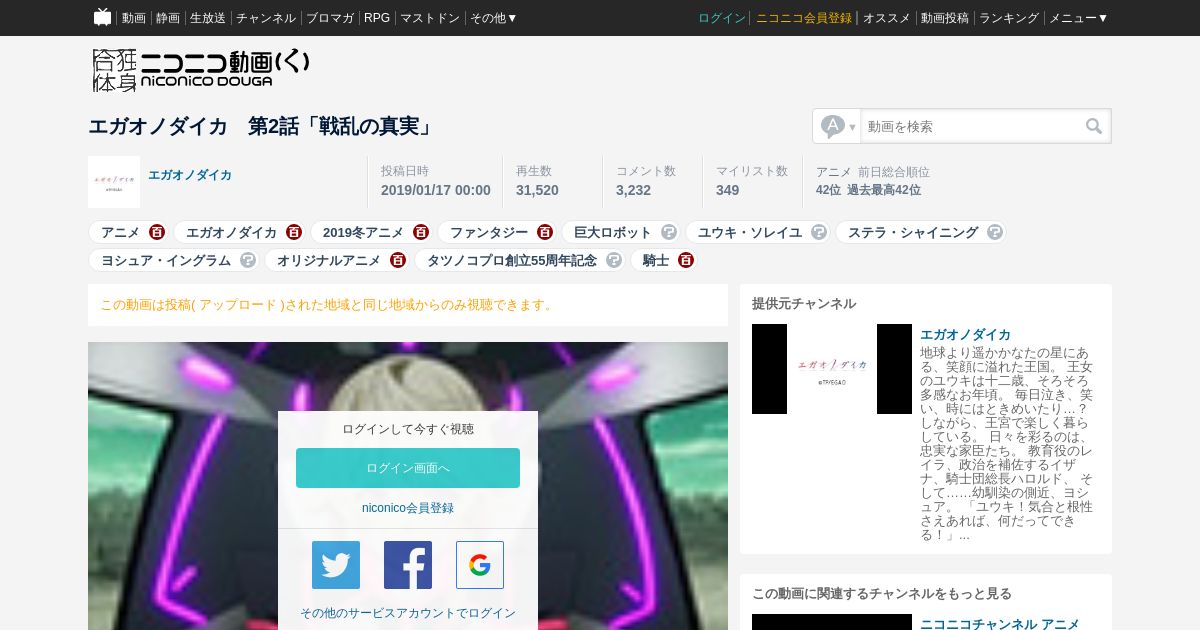Open オススメ in top bar
This screenshot has height=630, width=1200.
pos(887,18)
